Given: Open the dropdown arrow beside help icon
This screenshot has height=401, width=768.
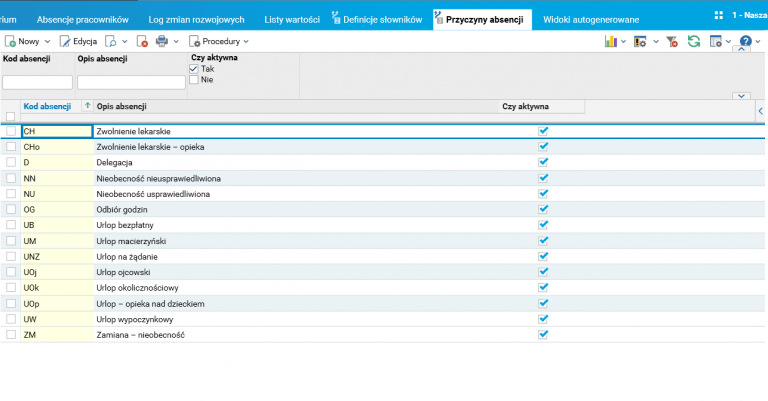Looking at the screenshot, I should pos(758,42).
